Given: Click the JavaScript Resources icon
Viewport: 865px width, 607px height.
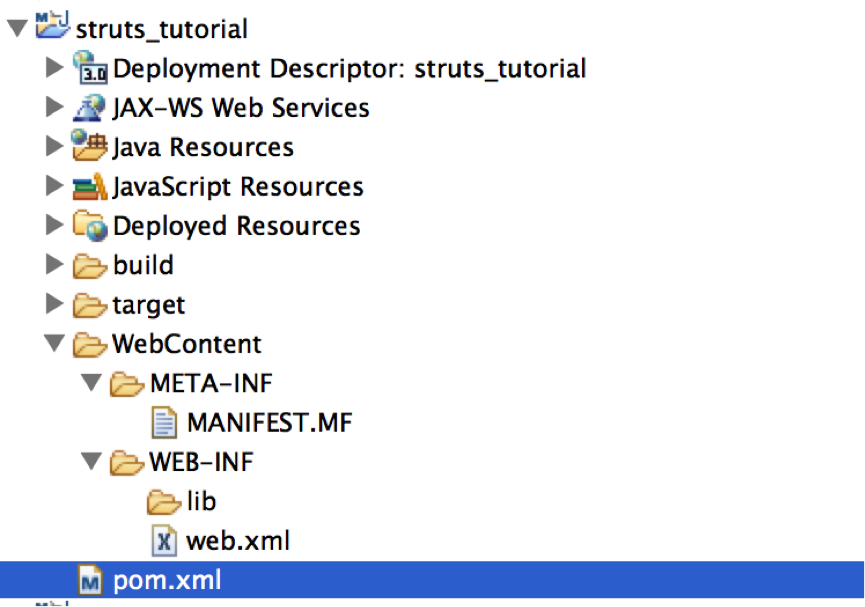Looking at the screenshot, I should click(x=87, y=186).
